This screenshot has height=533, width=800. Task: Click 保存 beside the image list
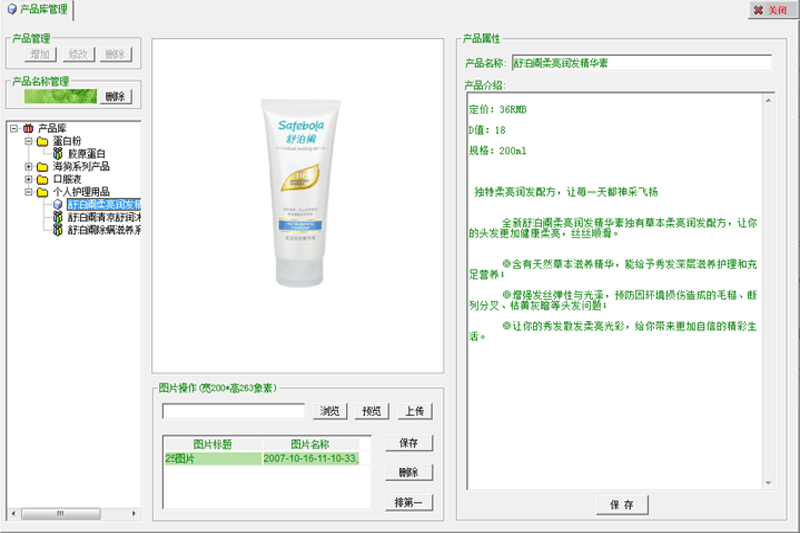click(x=409, y=443)
